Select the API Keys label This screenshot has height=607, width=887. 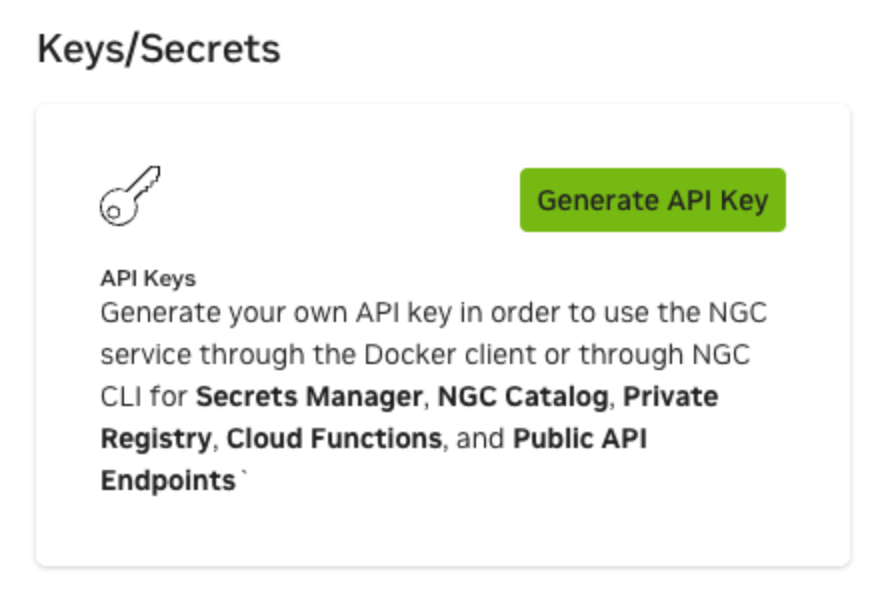pyautogui.click(x=148, y=278)
